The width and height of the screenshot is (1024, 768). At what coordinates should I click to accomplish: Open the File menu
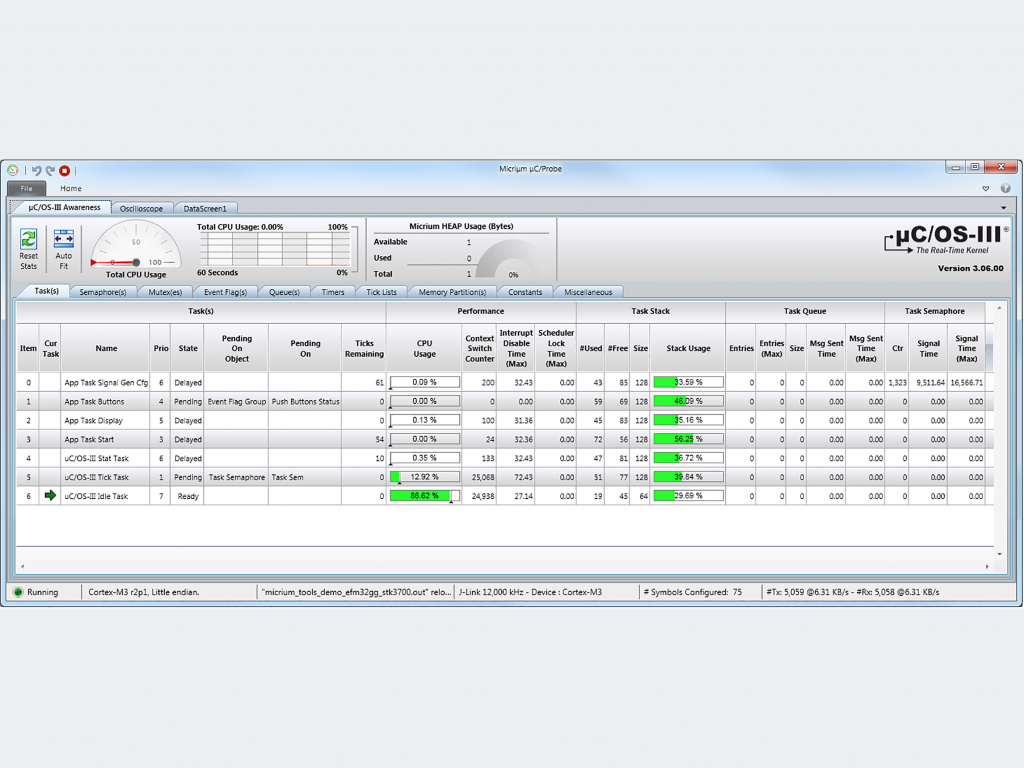pyautogui.click(x=26, y=188)
